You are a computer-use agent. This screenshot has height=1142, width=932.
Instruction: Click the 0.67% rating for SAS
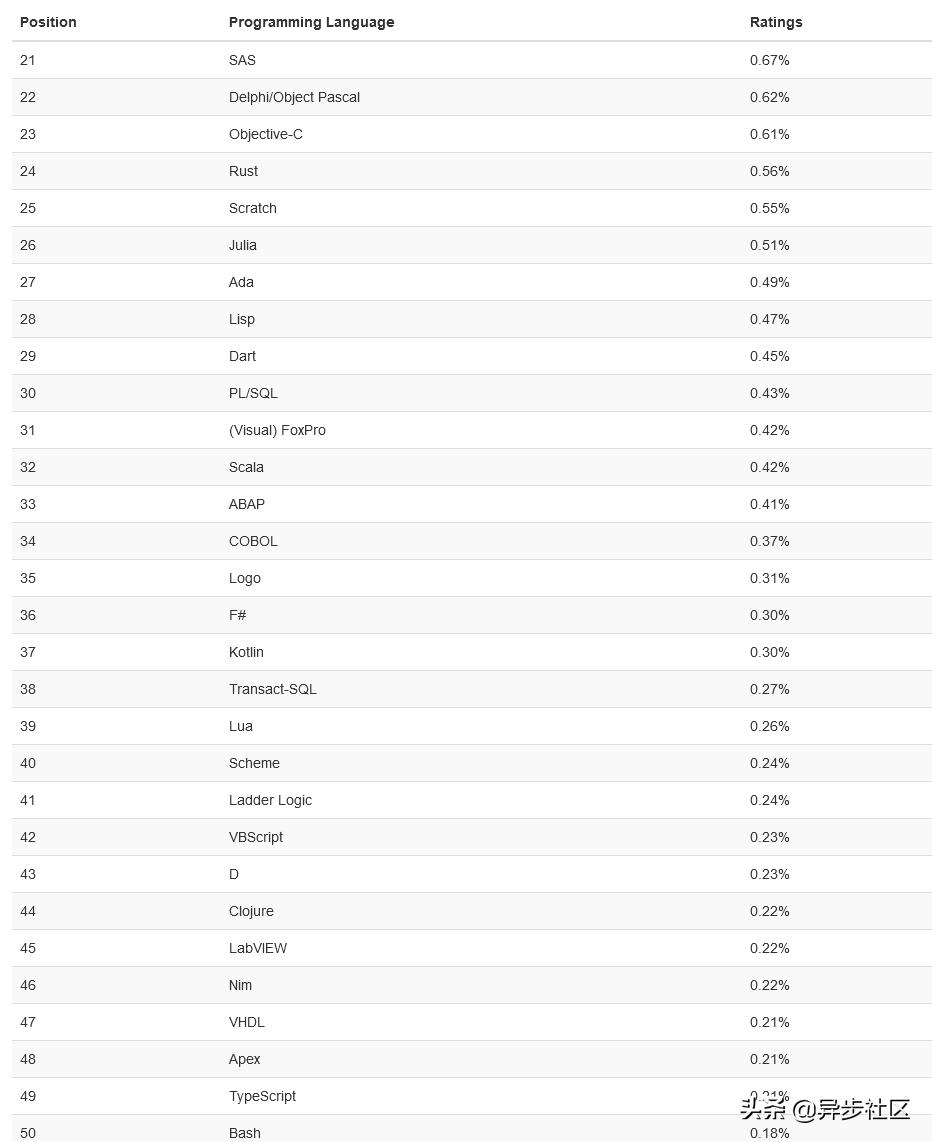[769, 60]
